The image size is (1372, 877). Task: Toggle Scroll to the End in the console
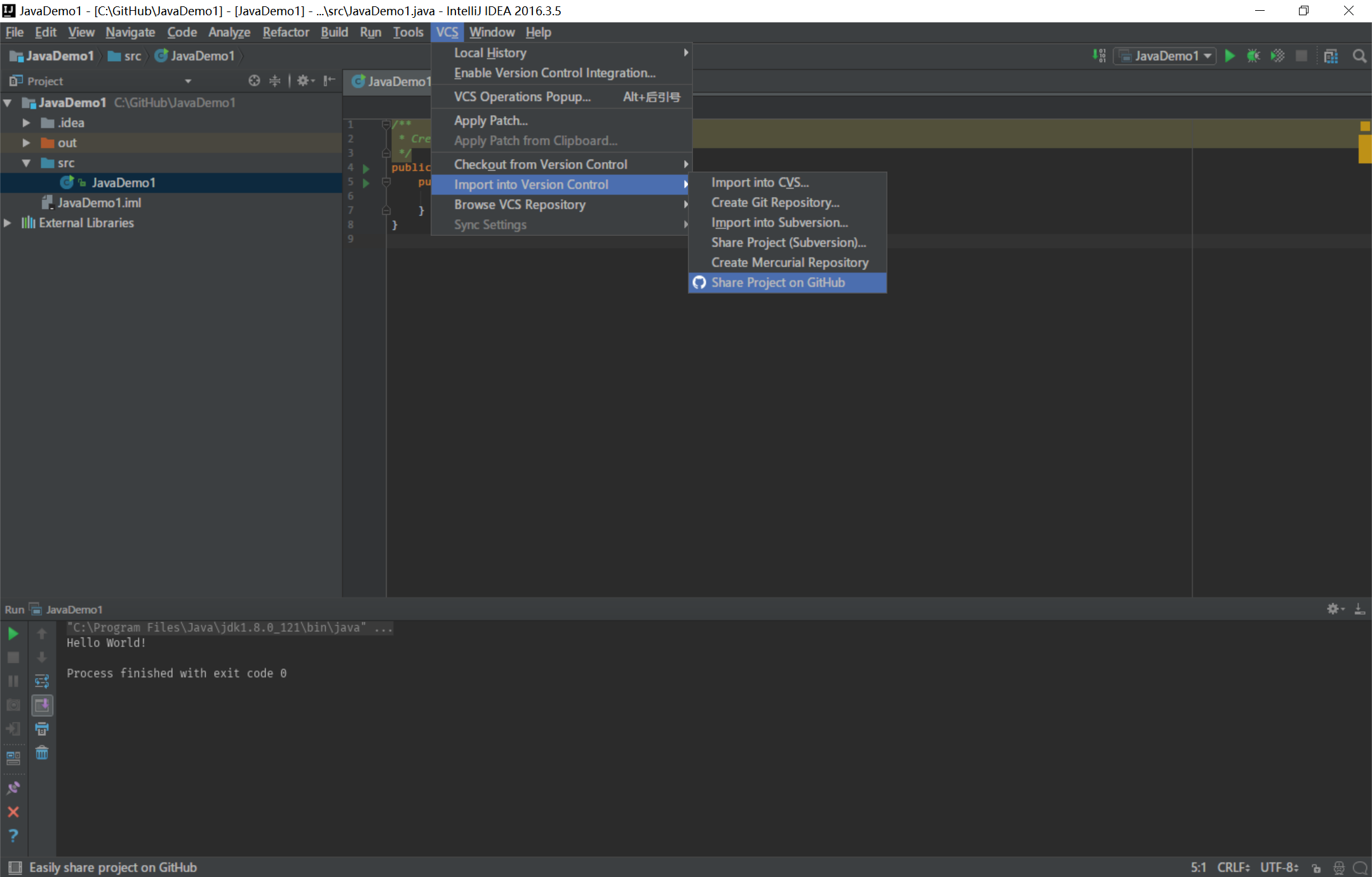pos(42,705)
